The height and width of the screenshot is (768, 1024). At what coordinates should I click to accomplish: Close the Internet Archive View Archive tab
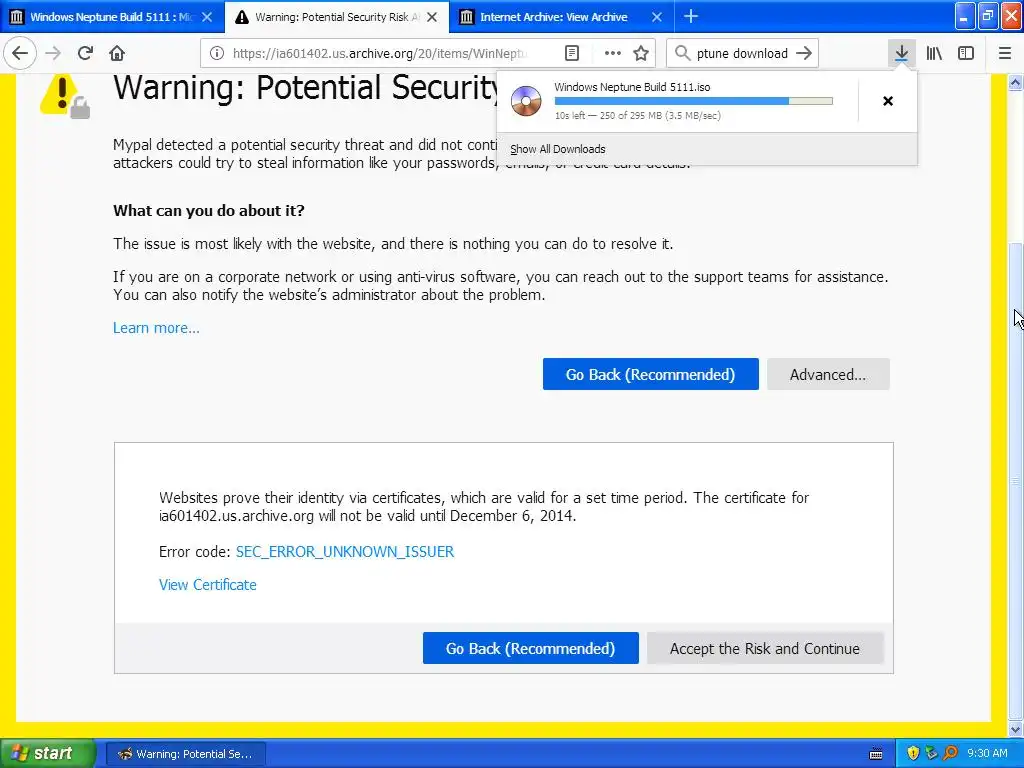pos(656,17)
